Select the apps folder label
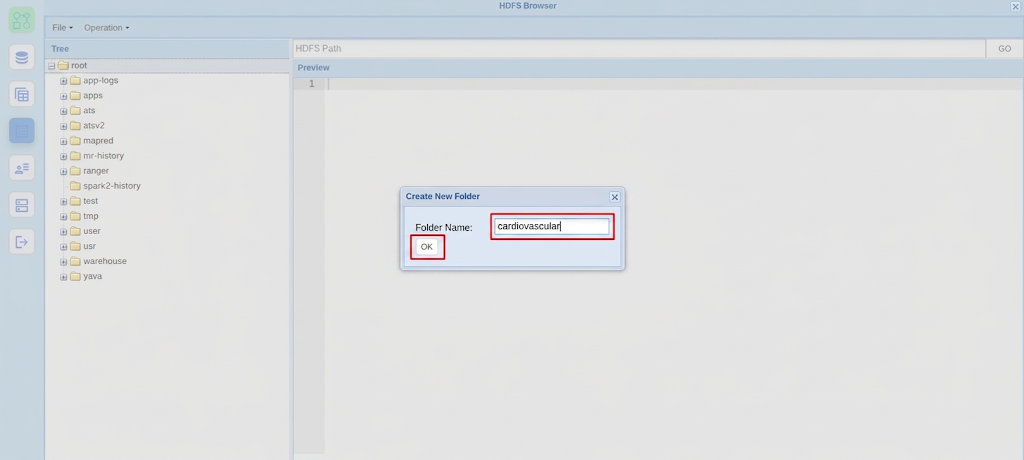The height and width of the screenshot is (460, 1024). (93, 95)
